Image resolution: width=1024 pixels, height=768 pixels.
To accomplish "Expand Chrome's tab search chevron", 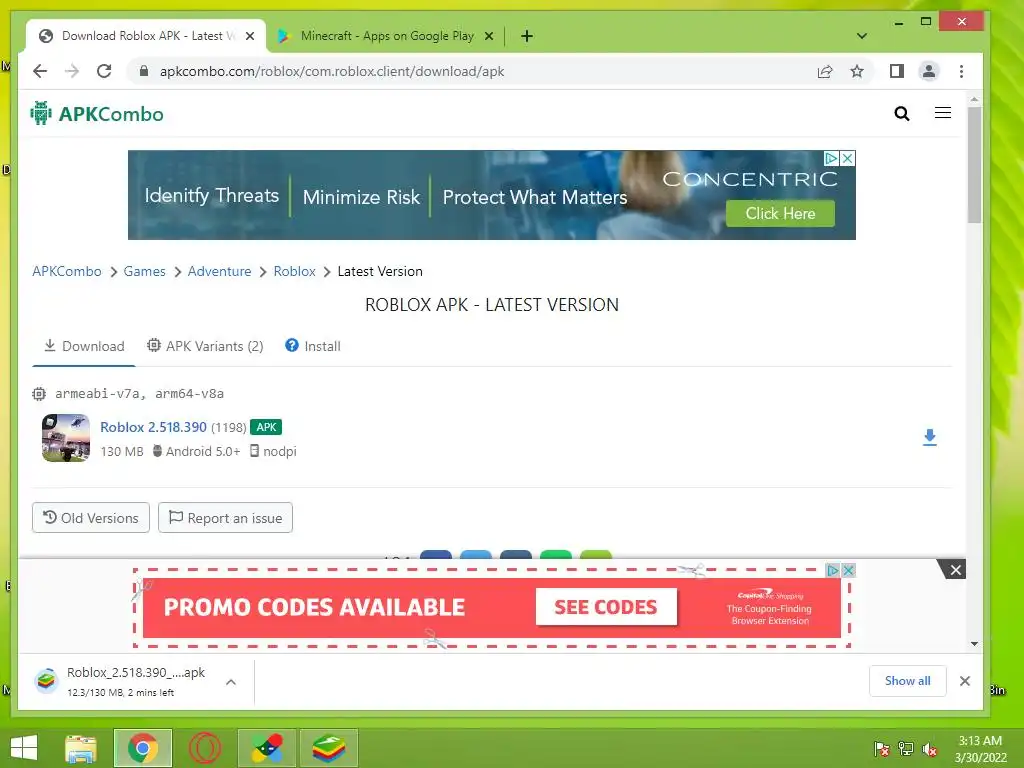I will click(x=861, y=36).
